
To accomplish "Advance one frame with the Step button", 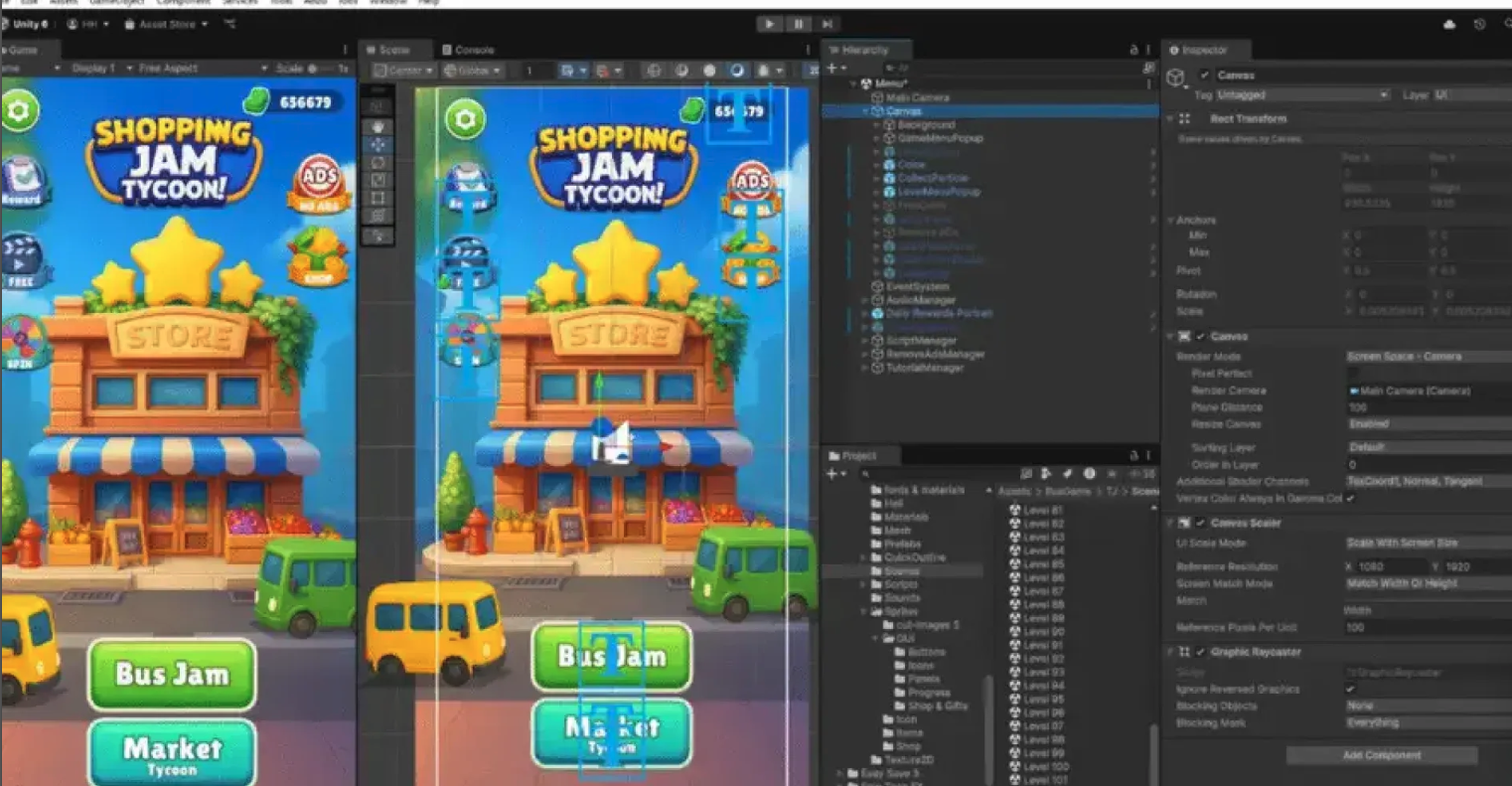I will coord(827,24).
